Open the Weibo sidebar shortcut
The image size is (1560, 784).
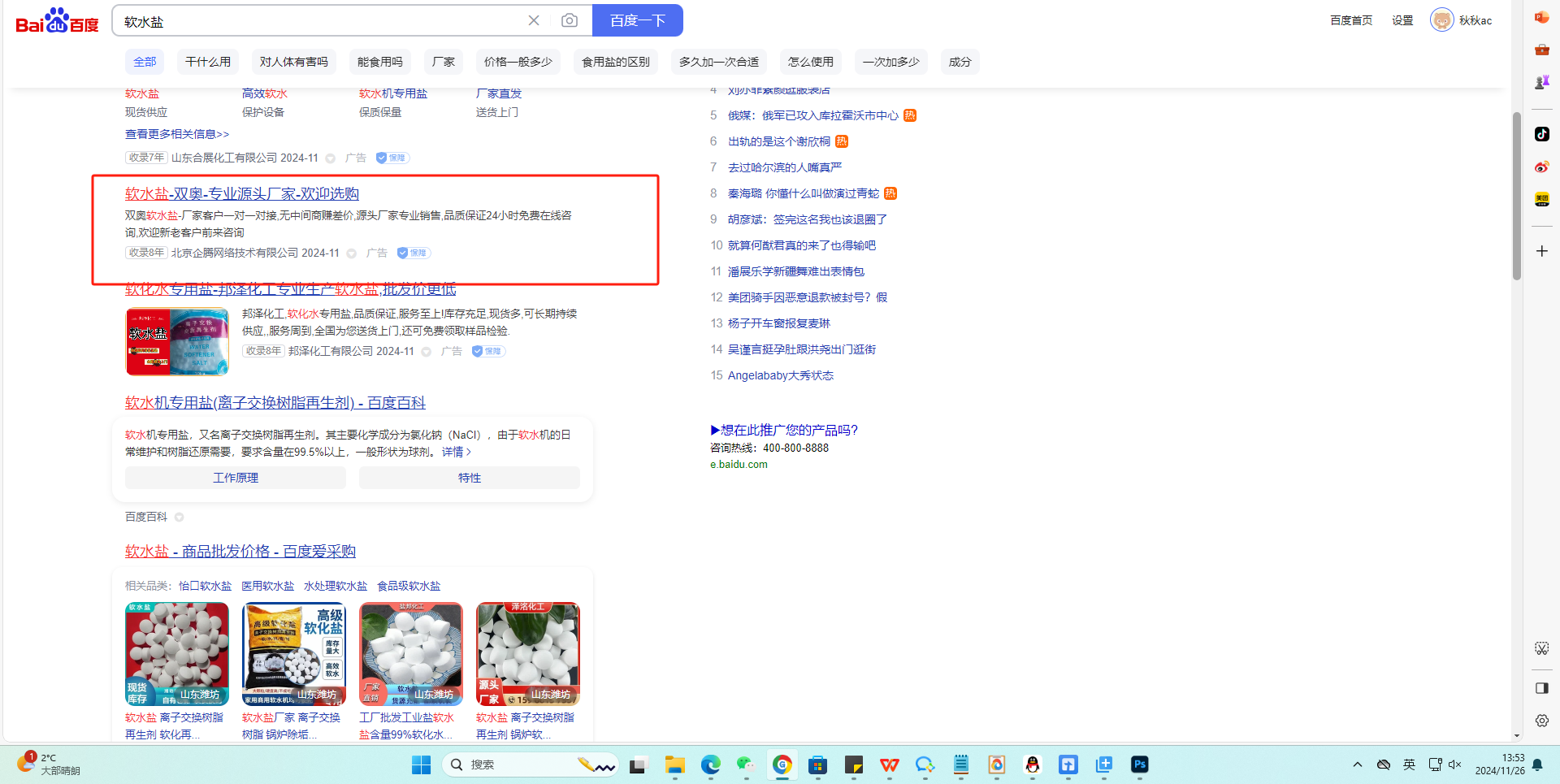[1541, 167]
